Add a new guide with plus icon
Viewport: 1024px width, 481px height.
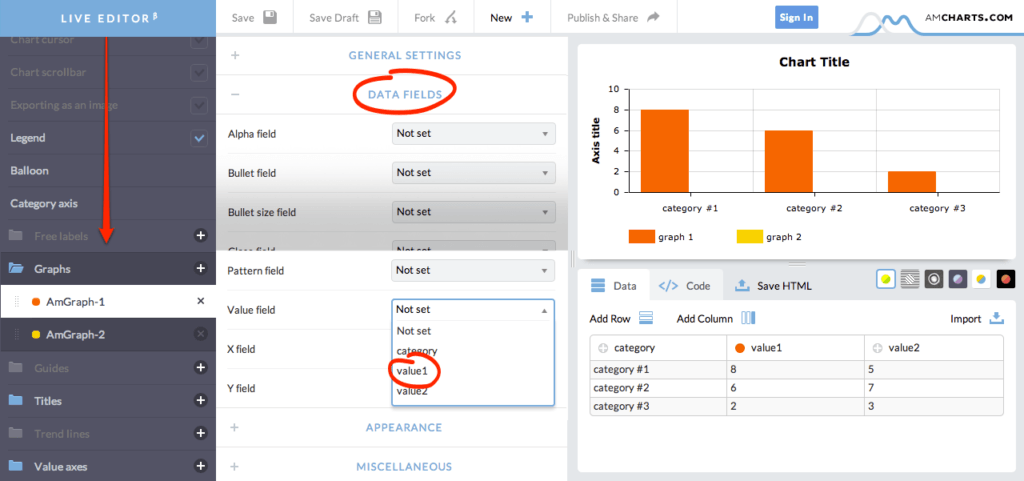(x=200, y=367)
